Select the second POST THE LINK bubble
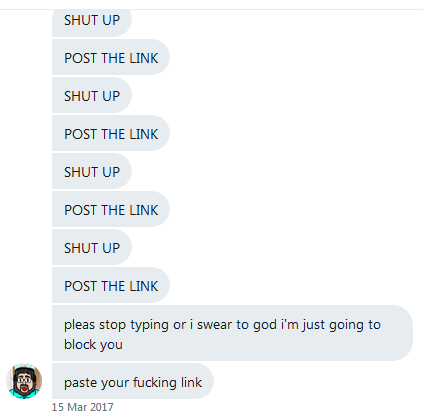Screen dimensions: 423x419 pos(111,133)
